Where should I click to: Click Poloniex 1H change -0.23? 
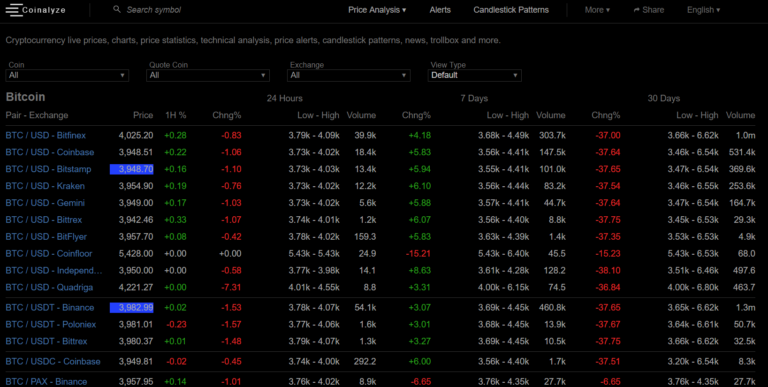[x=176, y=325]
